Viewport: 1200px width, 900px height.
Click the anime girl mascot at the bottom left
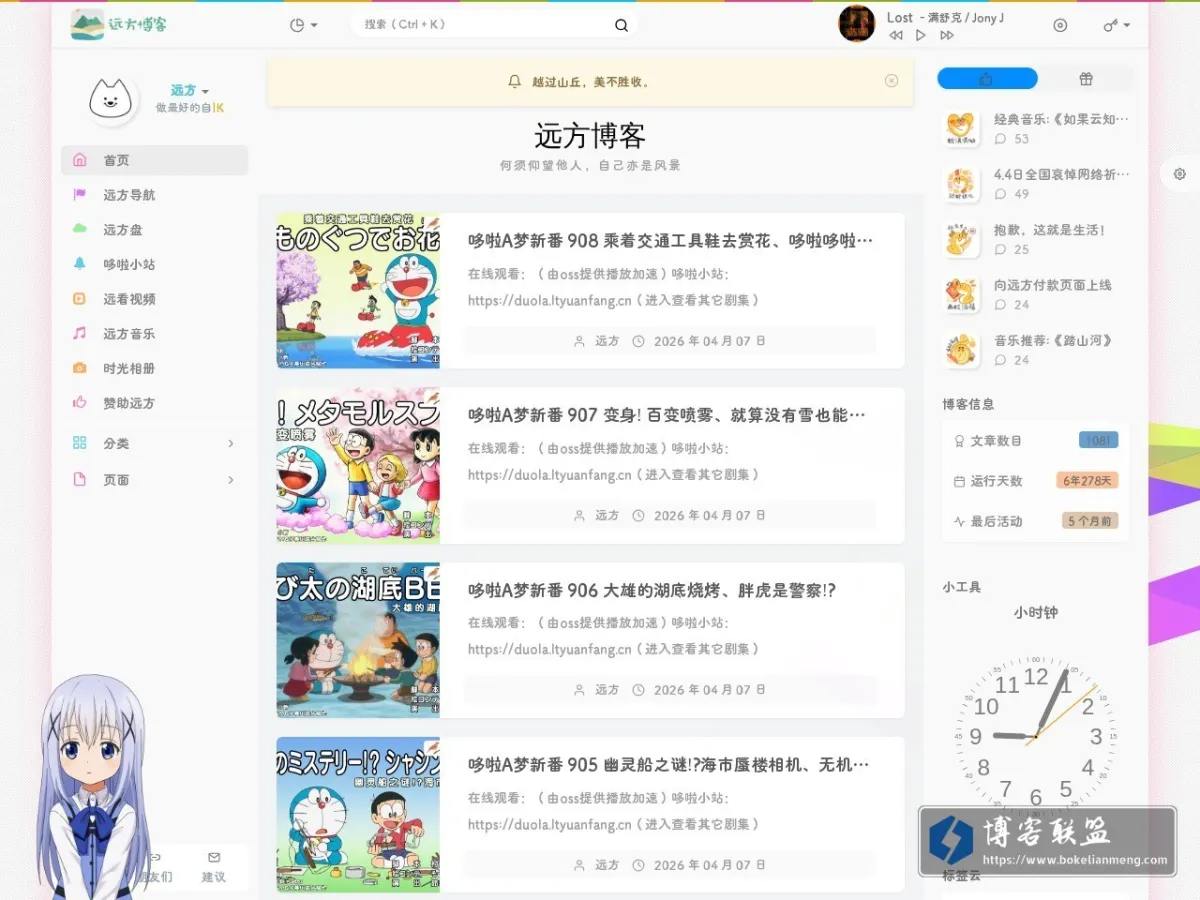tap(93, 787)
